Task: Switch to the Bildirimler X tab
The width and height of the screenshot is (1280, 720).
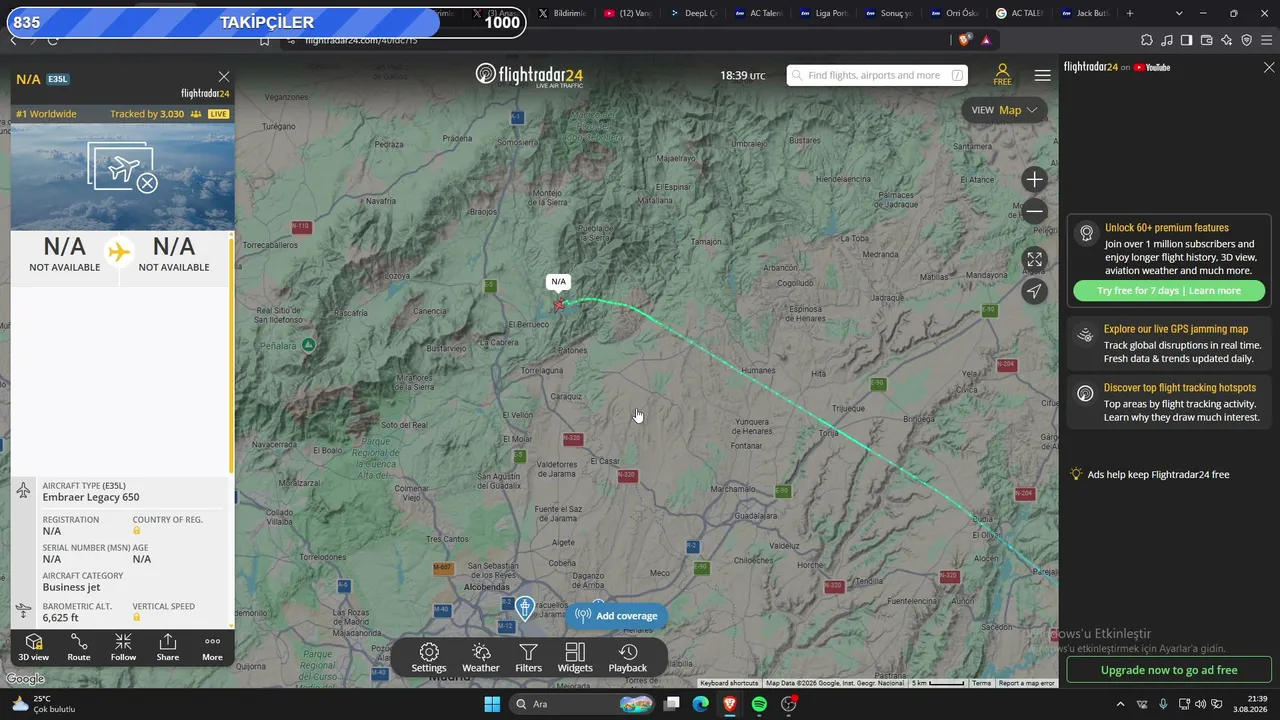Action: pyautogui.click(x=561, y=13)
